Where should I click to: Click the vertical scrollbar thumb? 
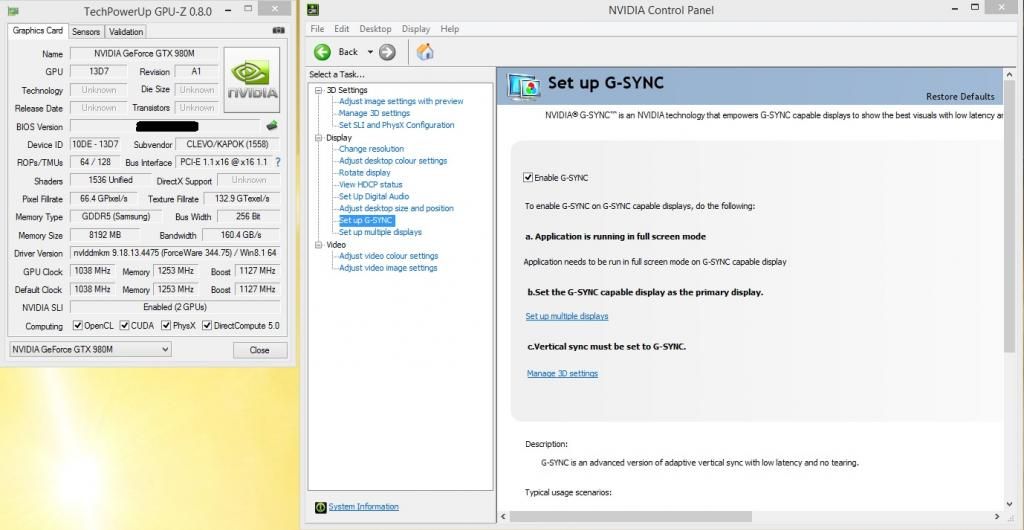click(x=1009, y=215)
